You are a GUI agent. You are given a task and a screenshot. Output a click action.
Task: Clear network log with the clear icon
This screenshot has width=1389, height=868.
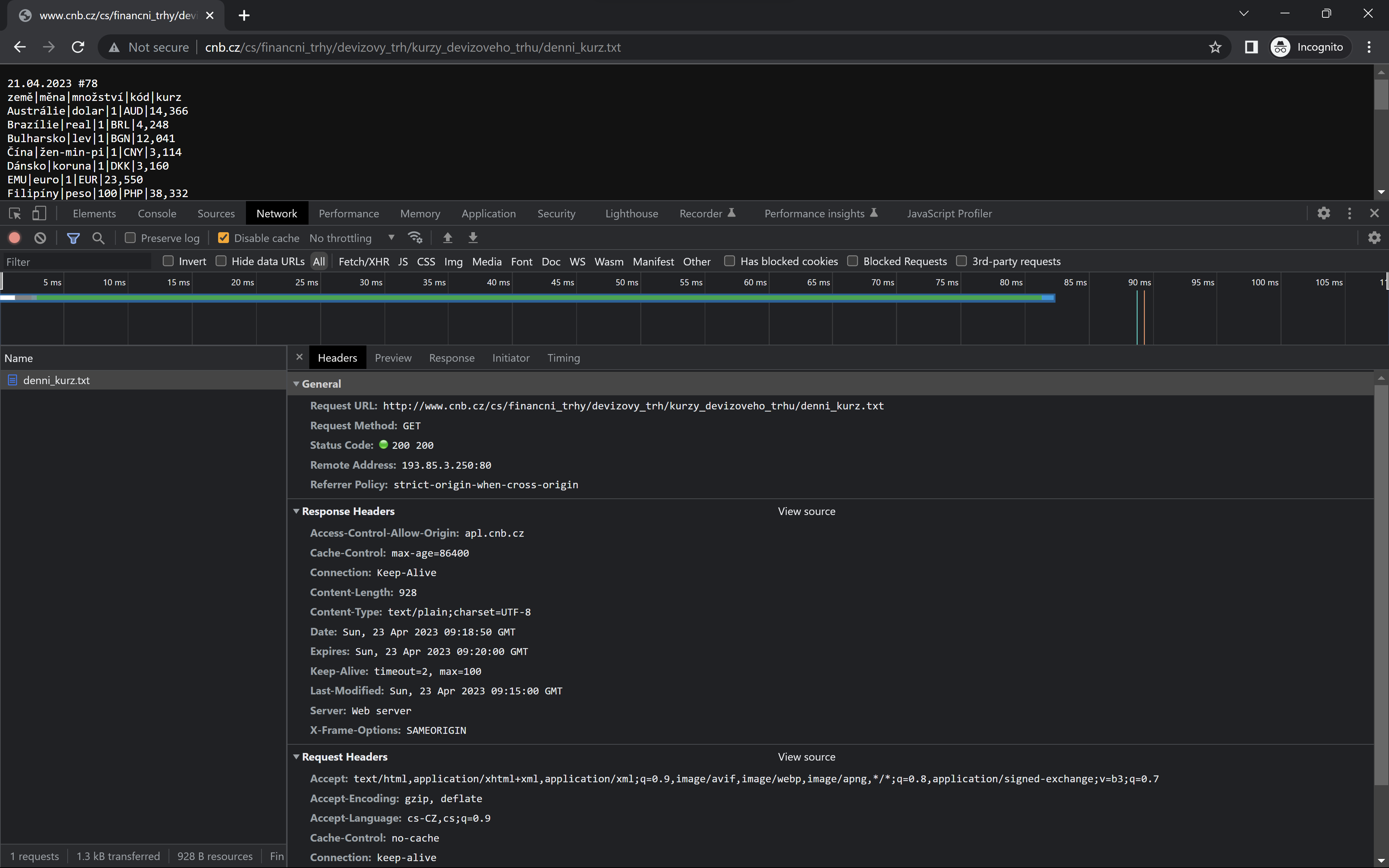[x=39, y=238]
